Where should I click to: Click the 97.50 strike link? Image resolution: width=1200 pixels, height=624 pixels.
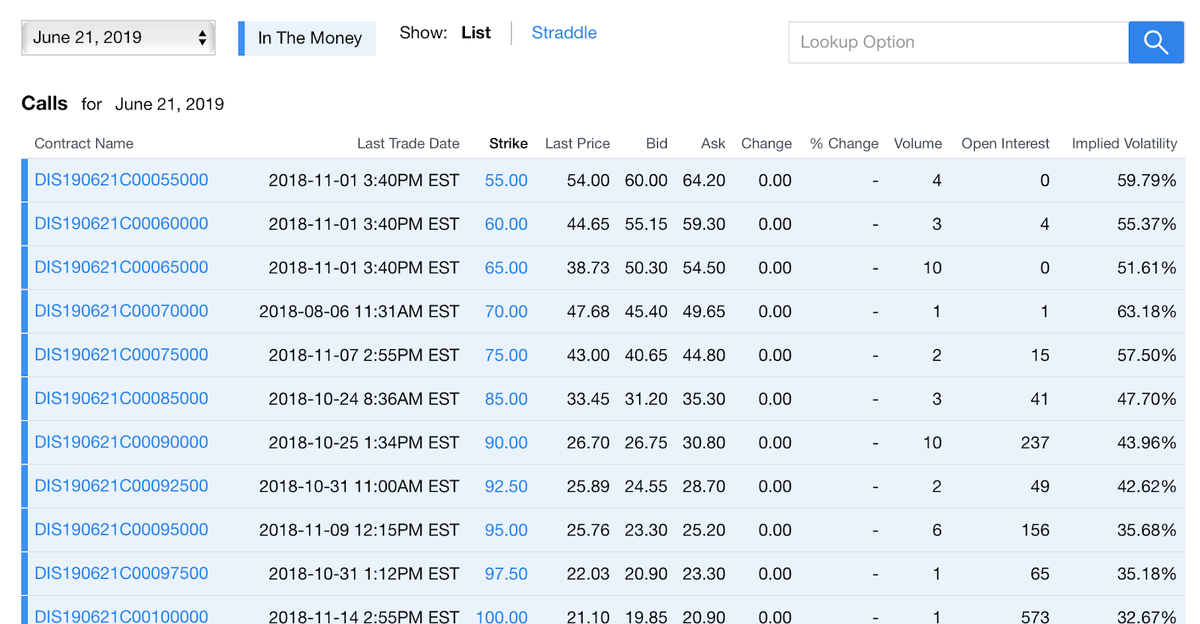point(506,574)
